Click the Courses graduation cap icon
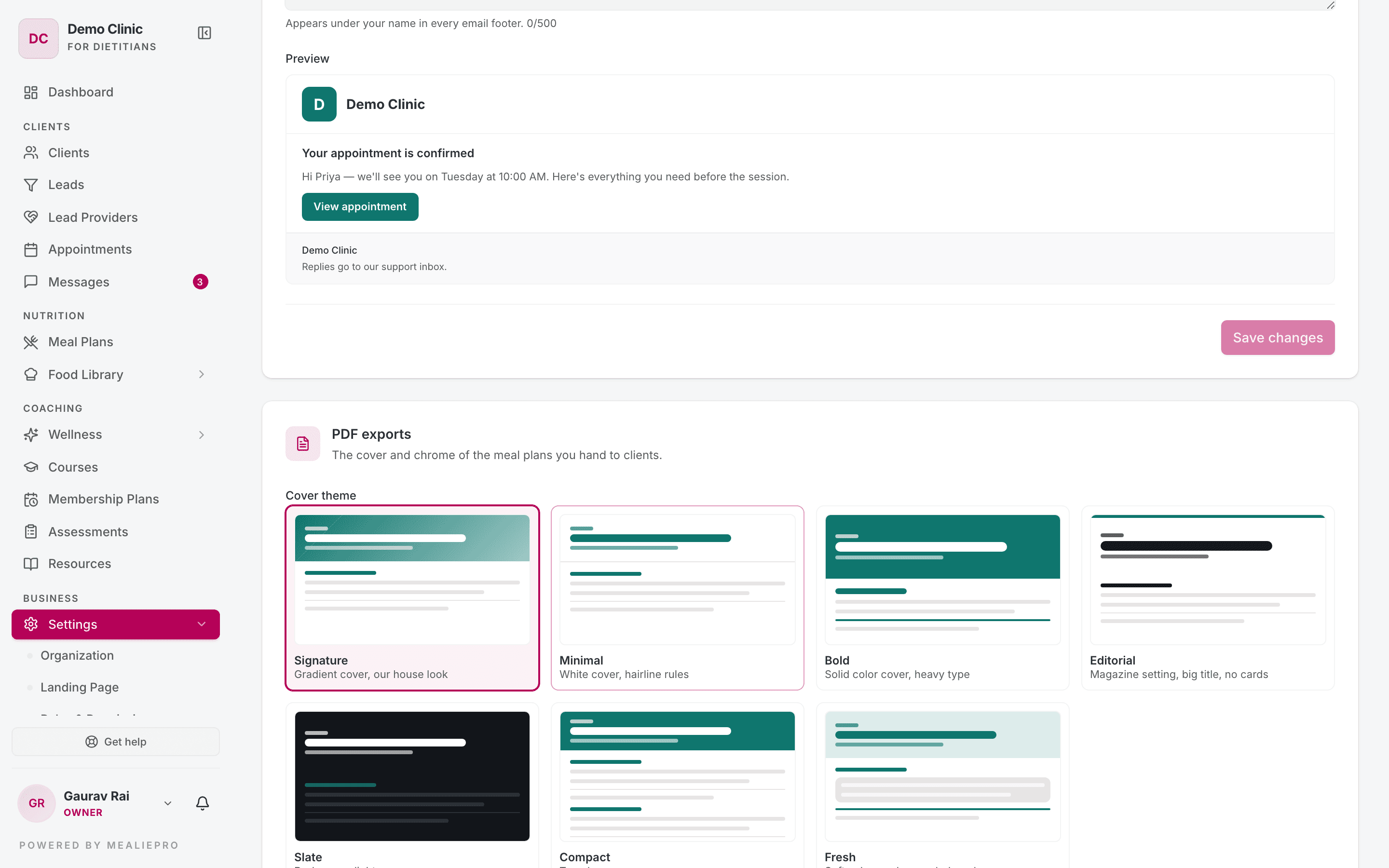 coord(31,467)
